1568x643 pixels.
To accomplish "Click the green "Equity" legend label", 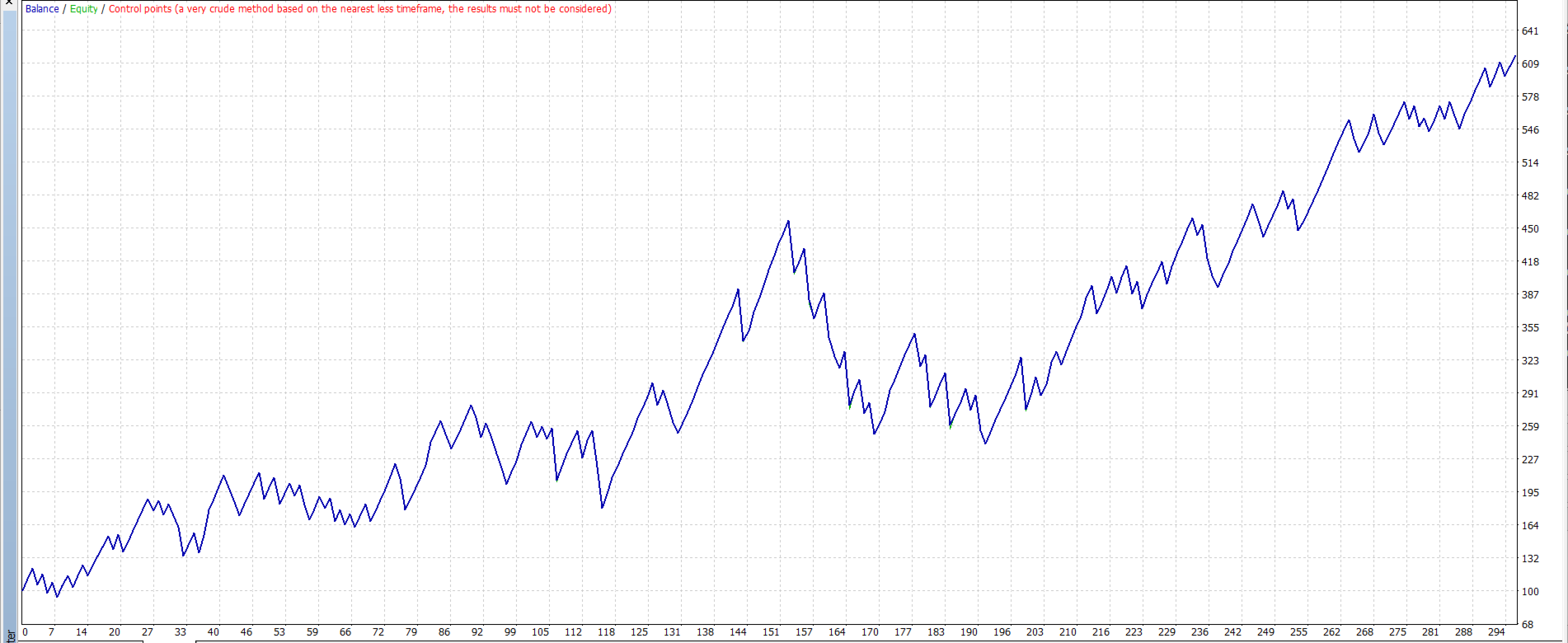I will tap(83, 9).
